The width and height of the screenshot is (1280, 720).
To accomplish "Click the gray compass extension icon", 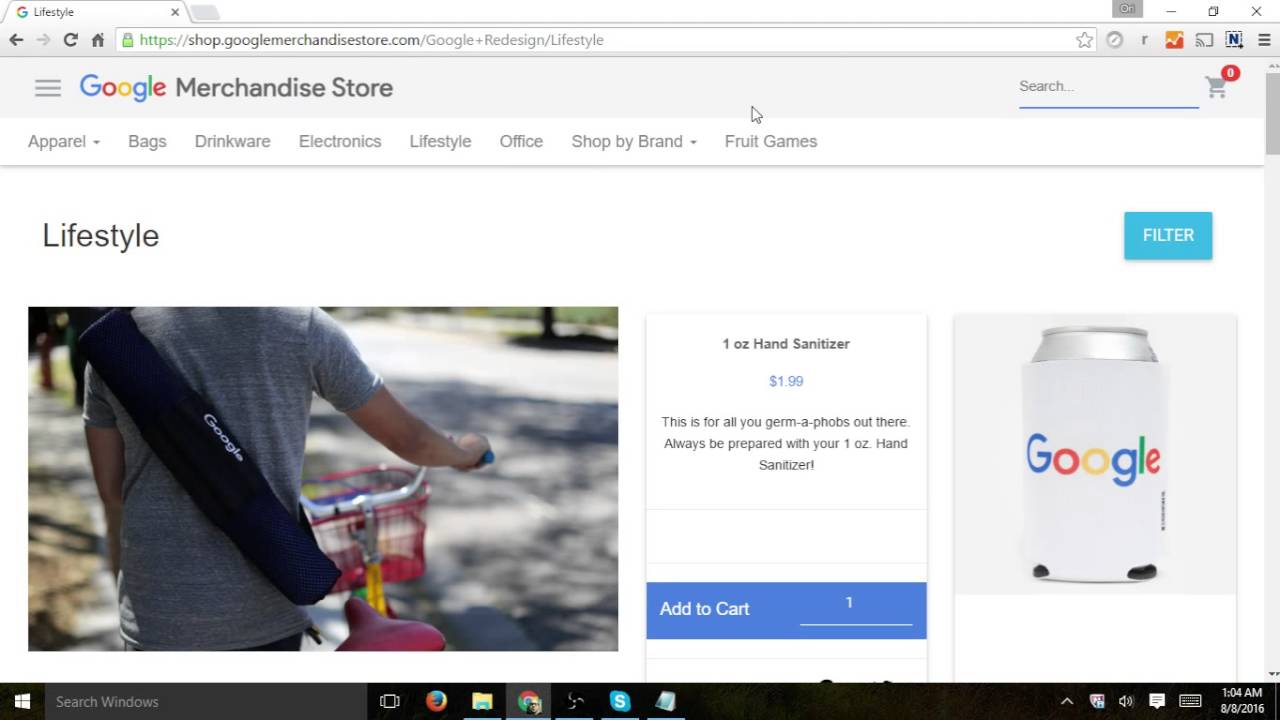I will (x=1114, y=40).
